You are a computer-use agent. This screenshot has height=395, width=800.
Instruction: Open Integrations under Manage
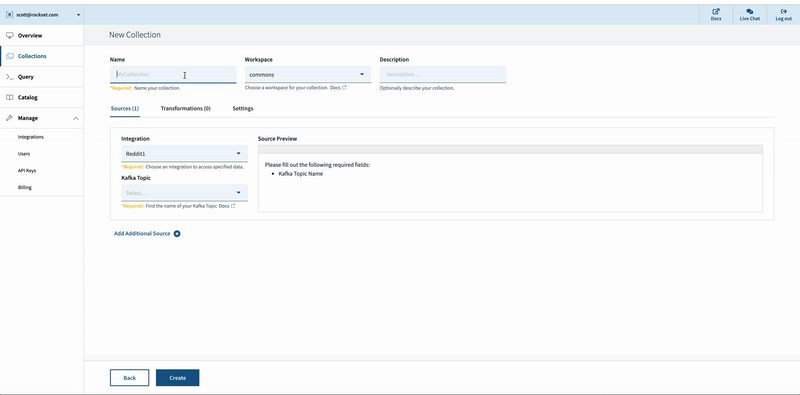pyautogui.click(x=31, y=137)
